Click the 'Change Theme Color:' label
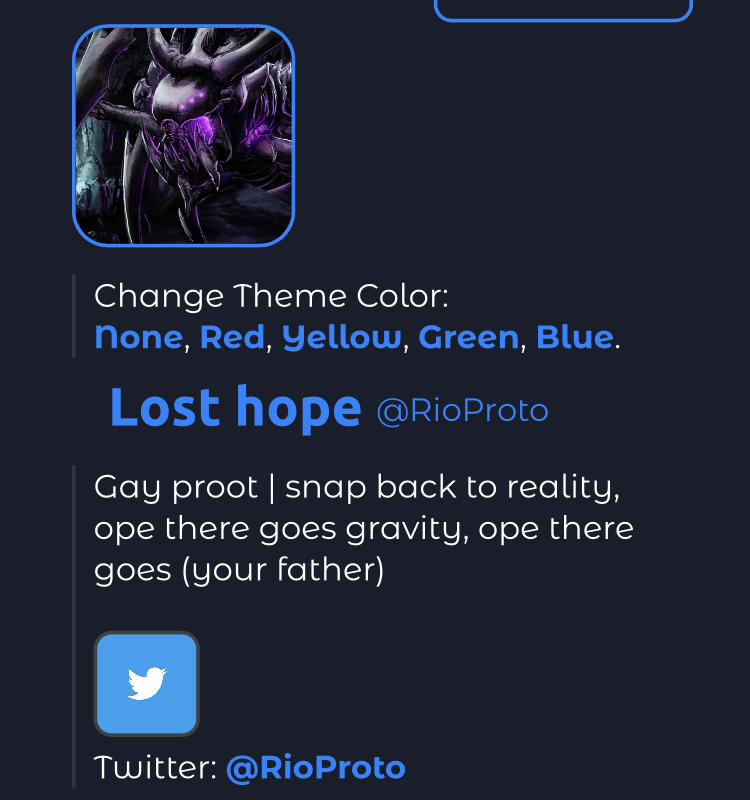This screenshot has width=750, height=800. pos(271,296)
